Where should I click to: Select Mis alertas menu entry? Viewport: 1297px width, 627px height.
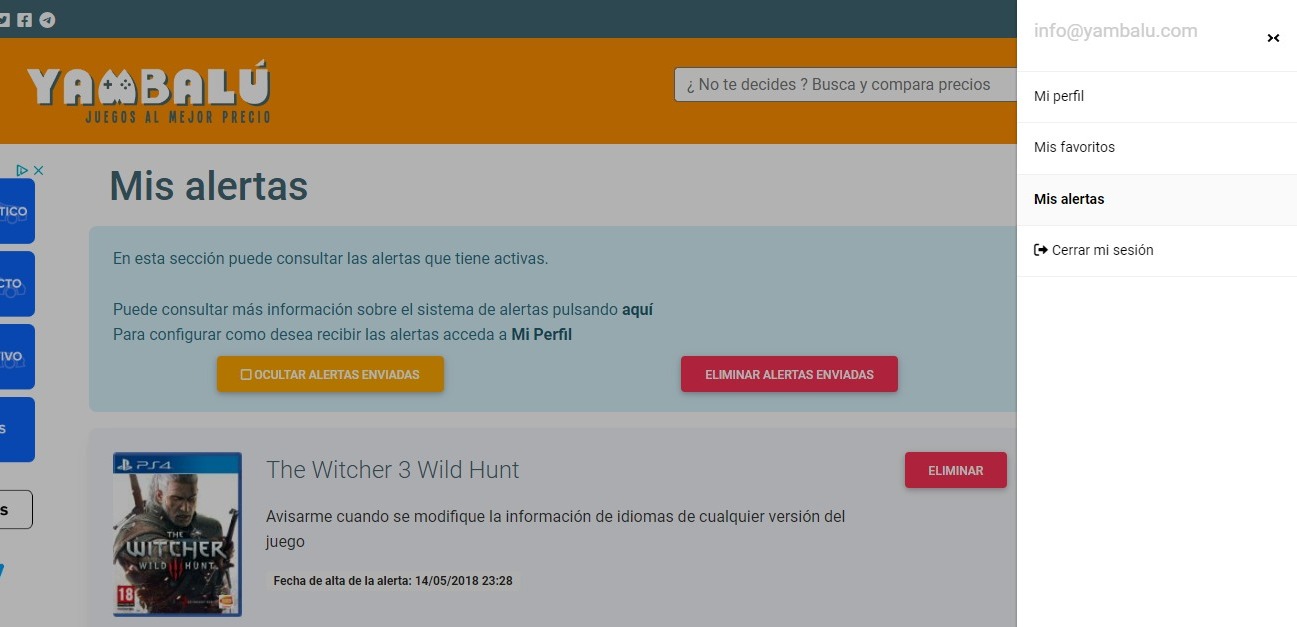coord(1069,199)
